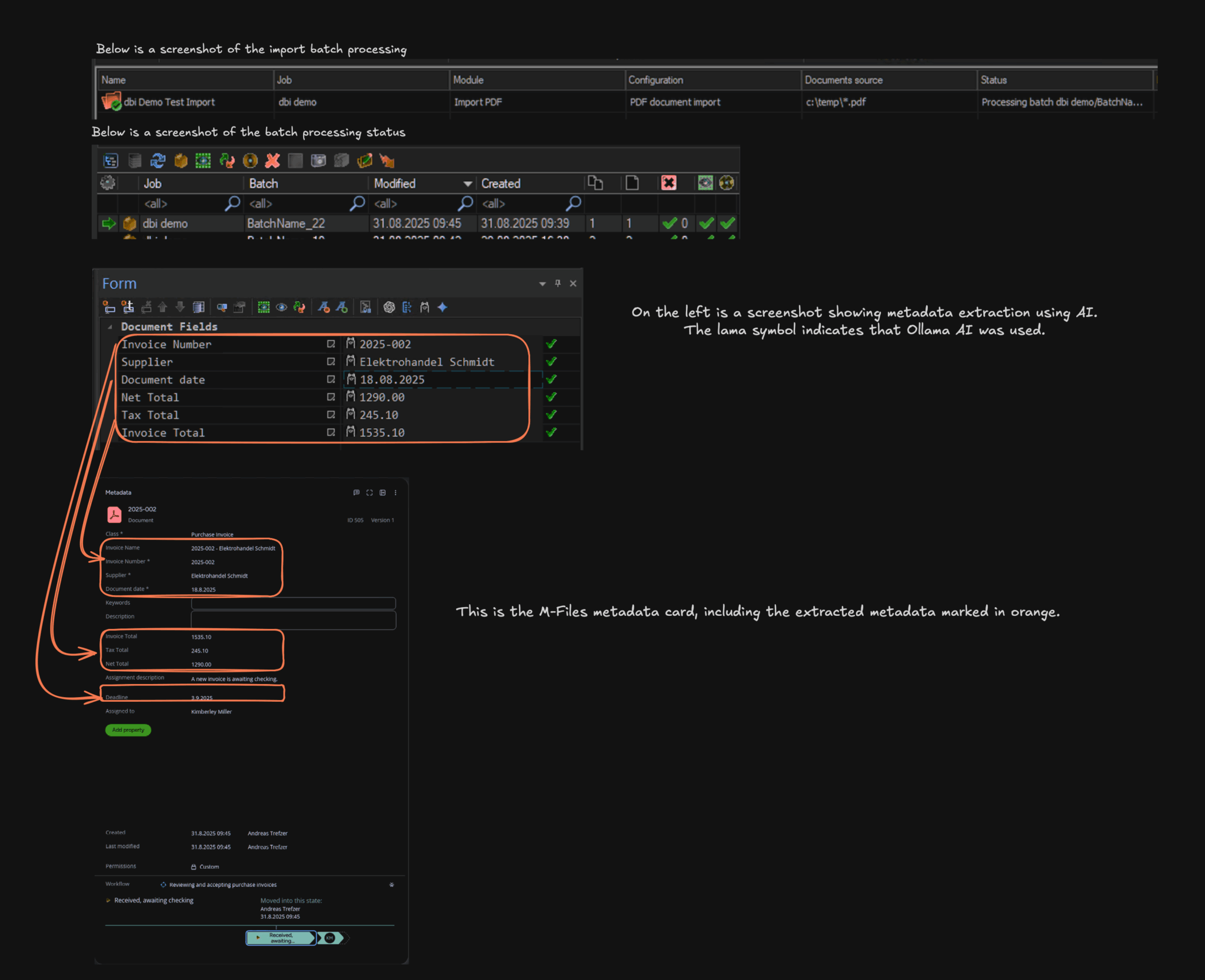Click the edit box in Tax Total row

click(331, 415)
